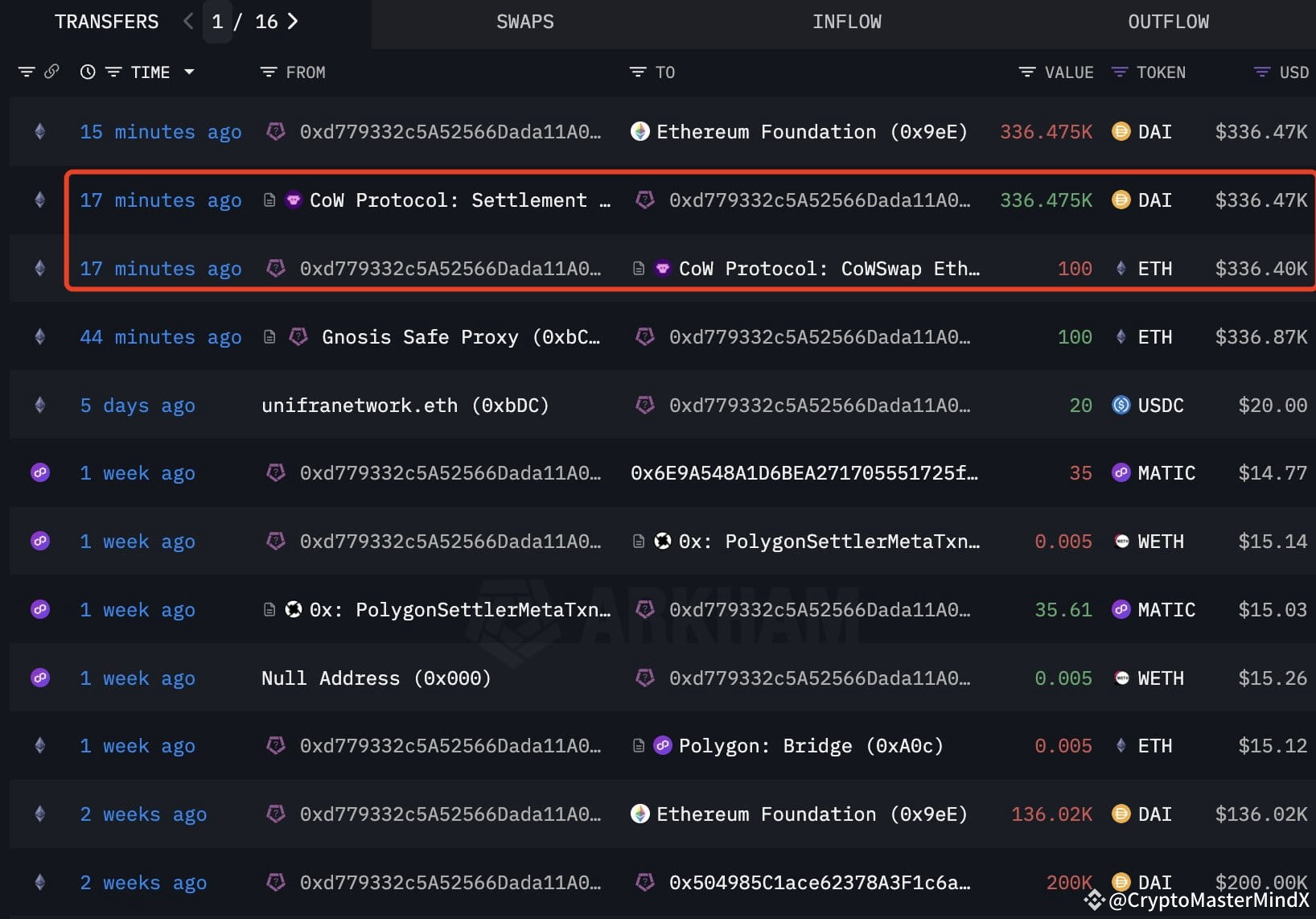The width and height of the screenshot is (1316, 919).
Task: Click the WETH token icon in 0.005 outflow row
Action: pyautogui.click(x=1121, y=542)
